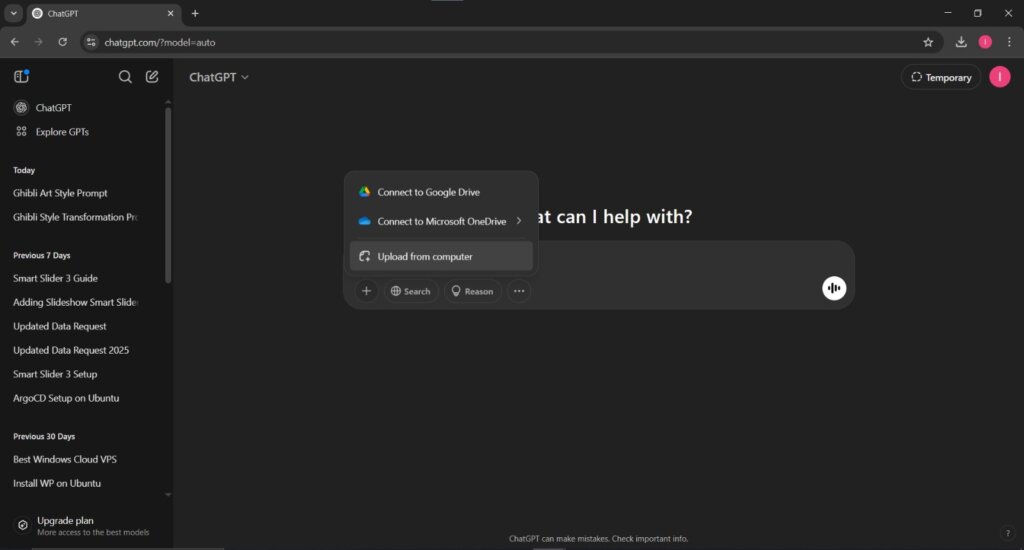Screen dimensions: 1024x550
Task: Minimize the Chrome window
Action: click(x=948, y=13)
